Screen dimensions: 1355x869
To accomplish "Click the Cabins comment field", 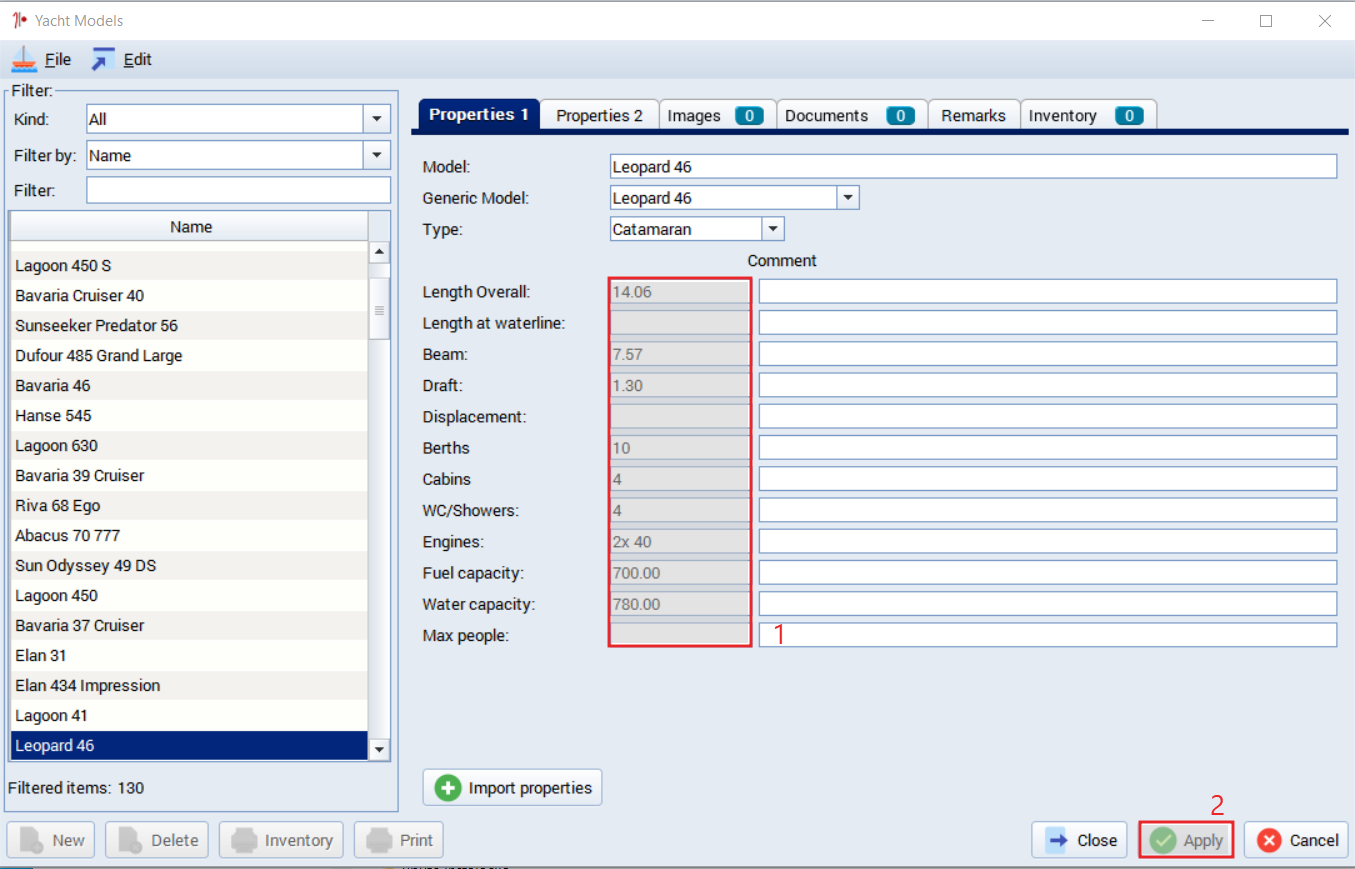I will 1048,478.
